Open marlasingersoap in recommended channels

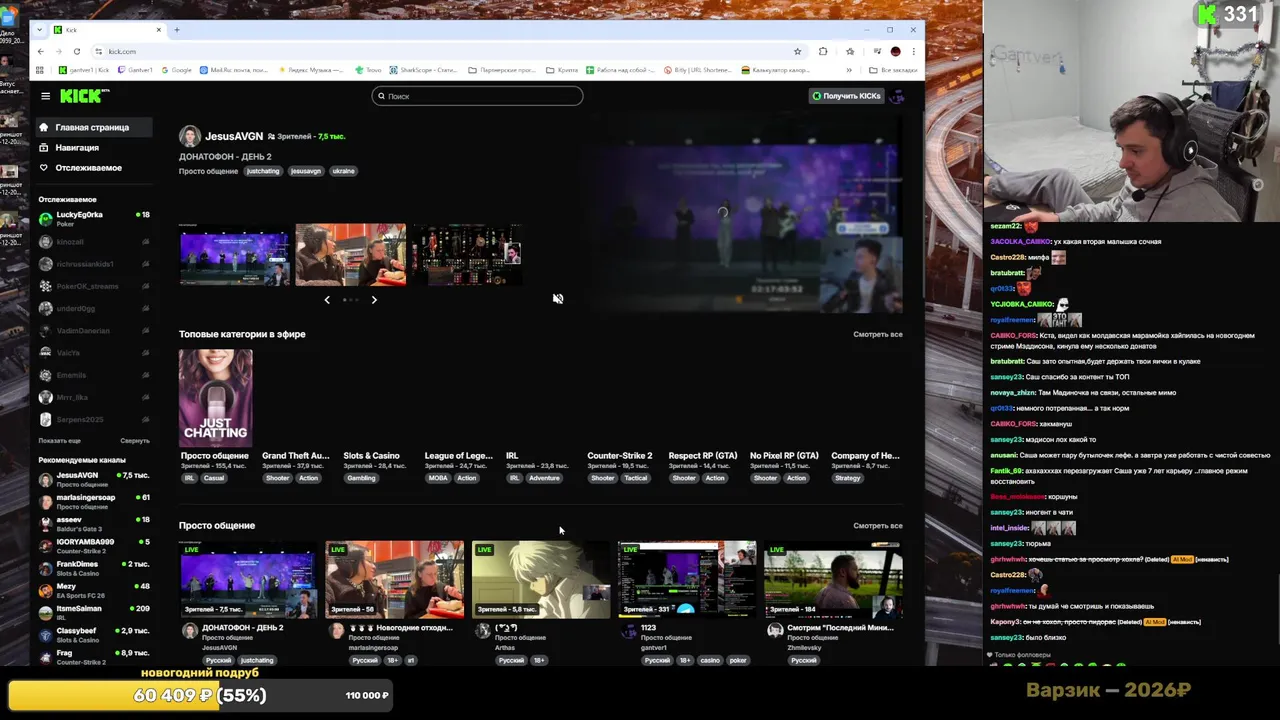coord(95,502)
